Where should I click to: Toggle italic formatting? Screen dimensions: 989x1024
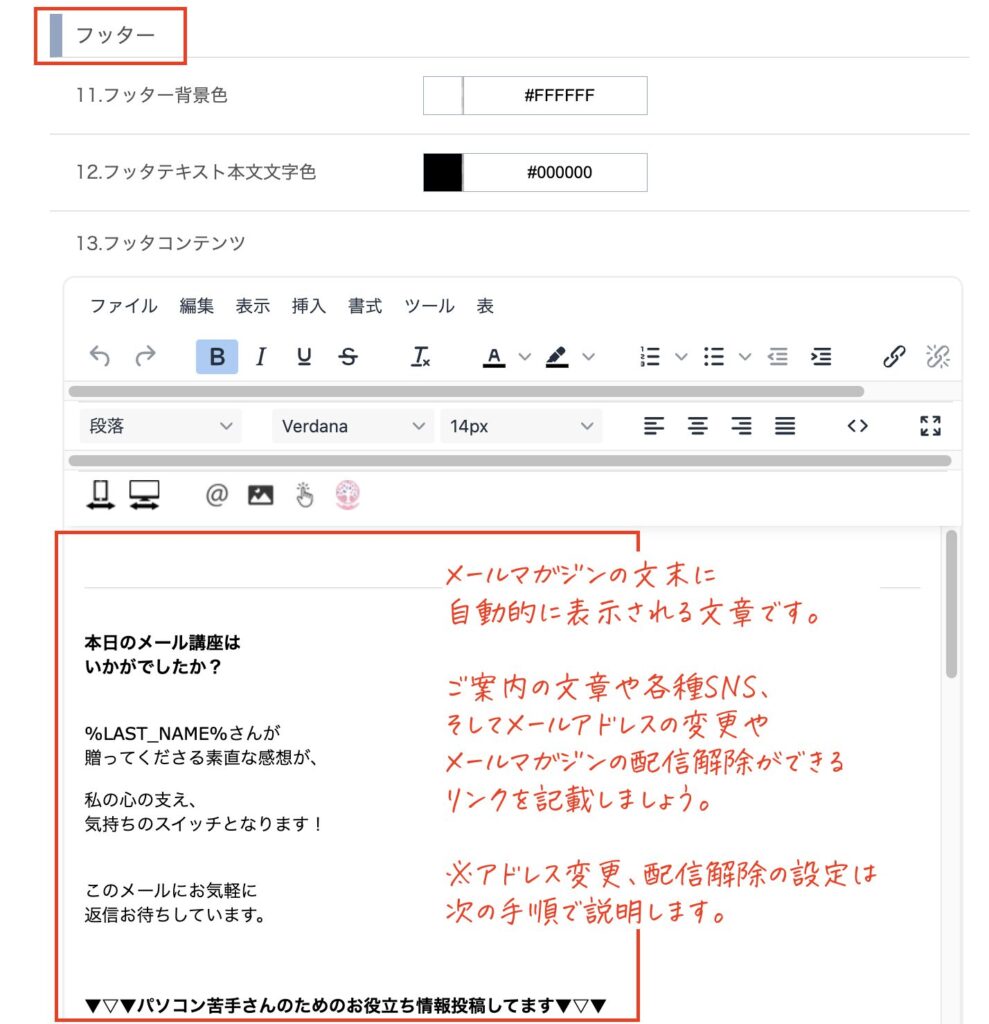tap(261, 357)
